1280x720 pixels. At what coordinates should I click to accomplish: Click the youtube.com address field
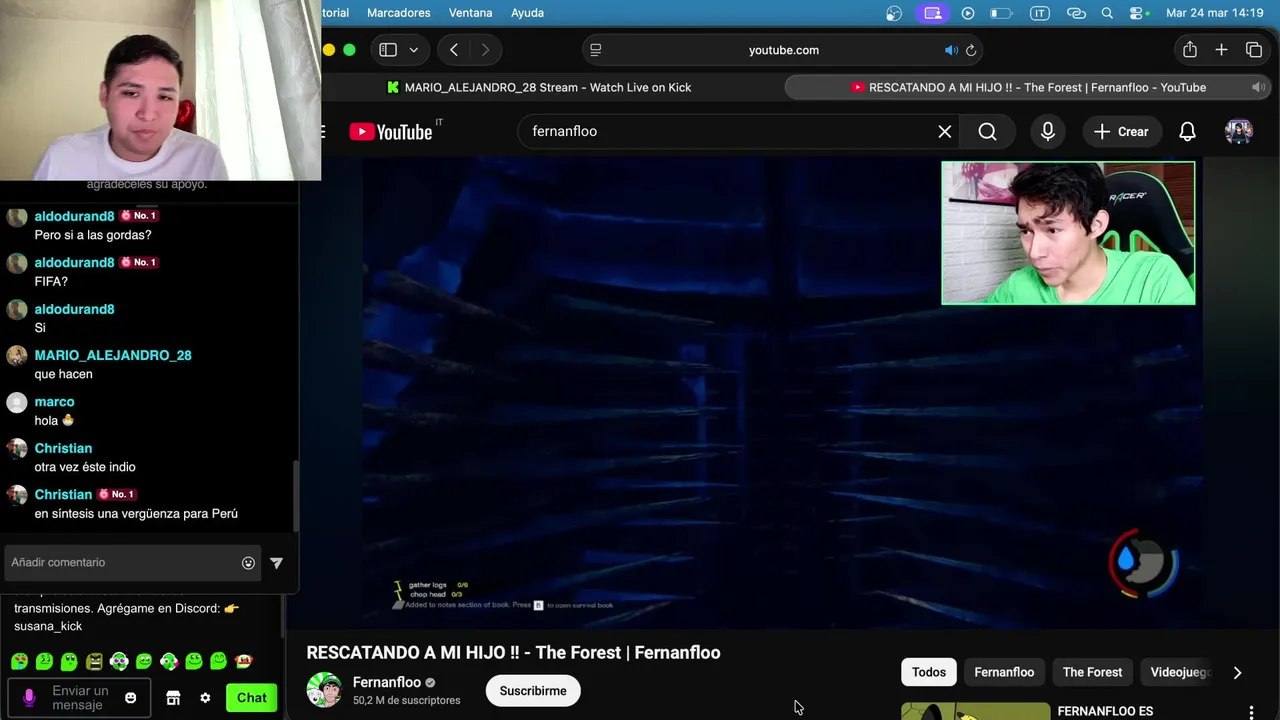coord(783,50)
